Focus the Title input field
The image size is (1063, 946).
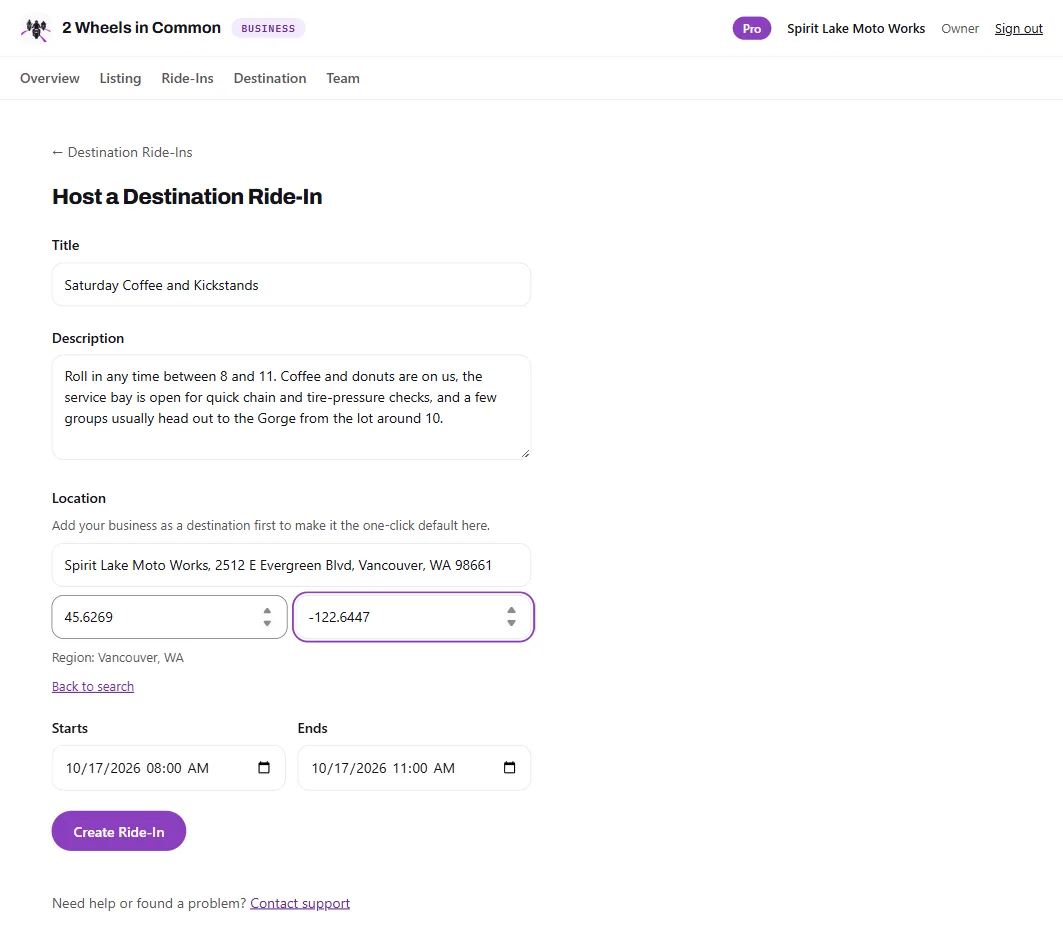[x=291, y=285]
